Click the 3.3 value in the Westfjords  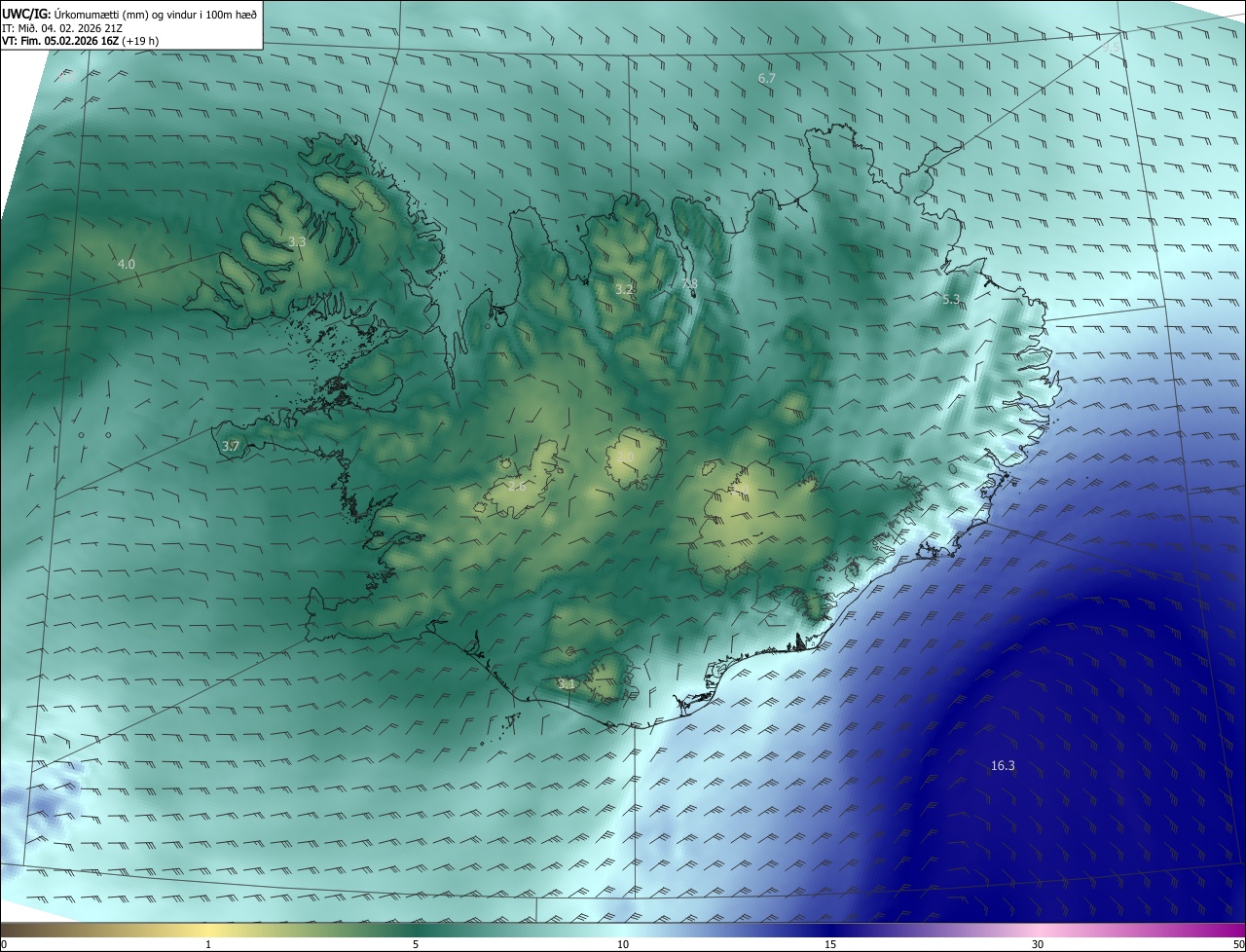click(x=298, y=241)
